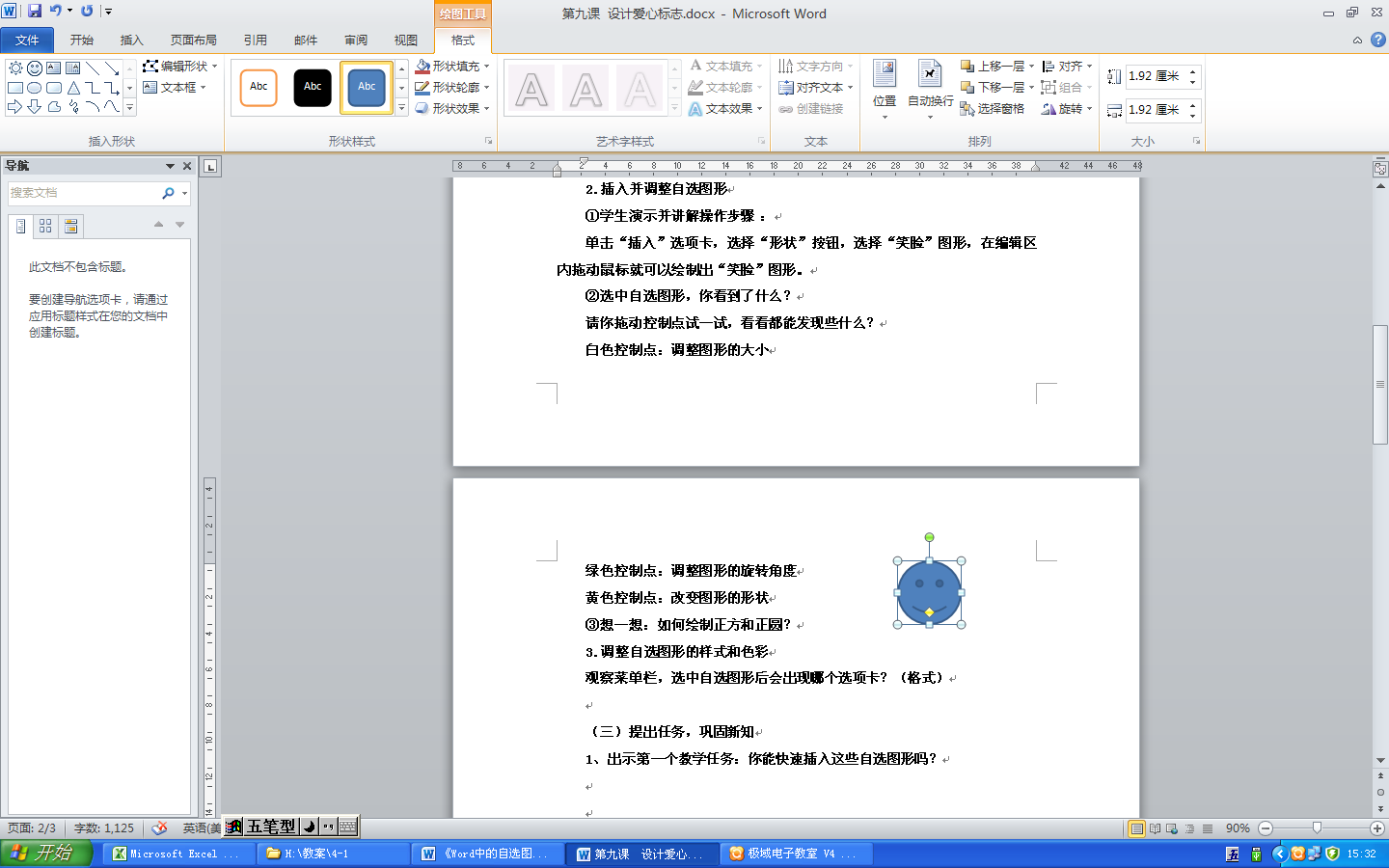Expand the Shape Fill (形状填充) dropdown
Screen dimensions: 1389x868
point(487,67)
